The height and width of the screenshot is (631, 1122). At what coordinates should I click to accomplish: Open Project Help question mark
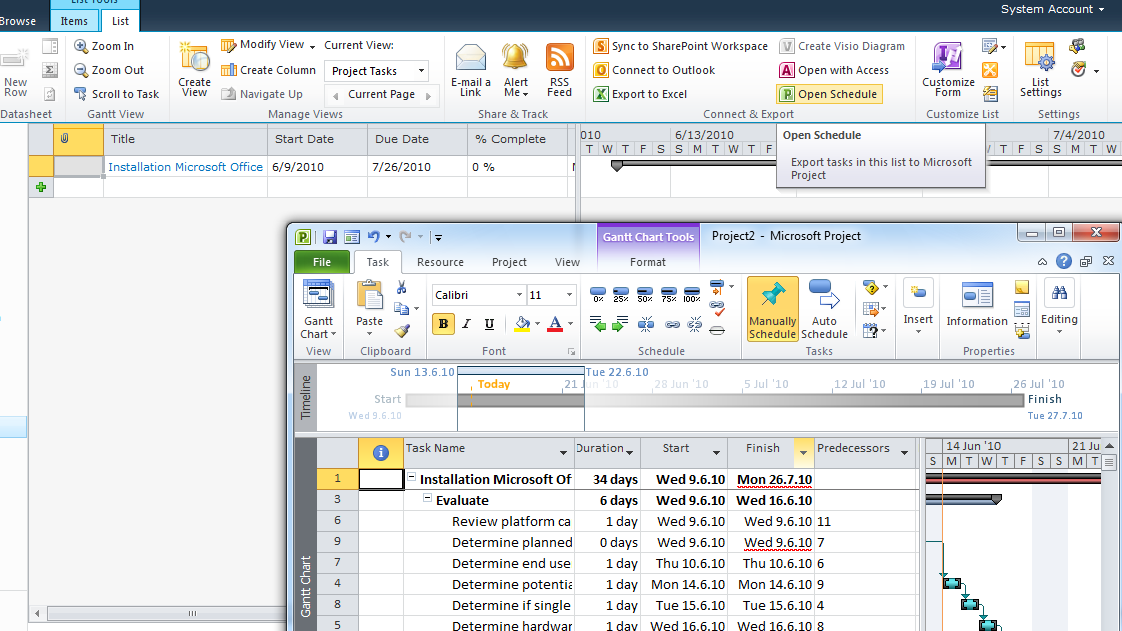coord(1064,261)
